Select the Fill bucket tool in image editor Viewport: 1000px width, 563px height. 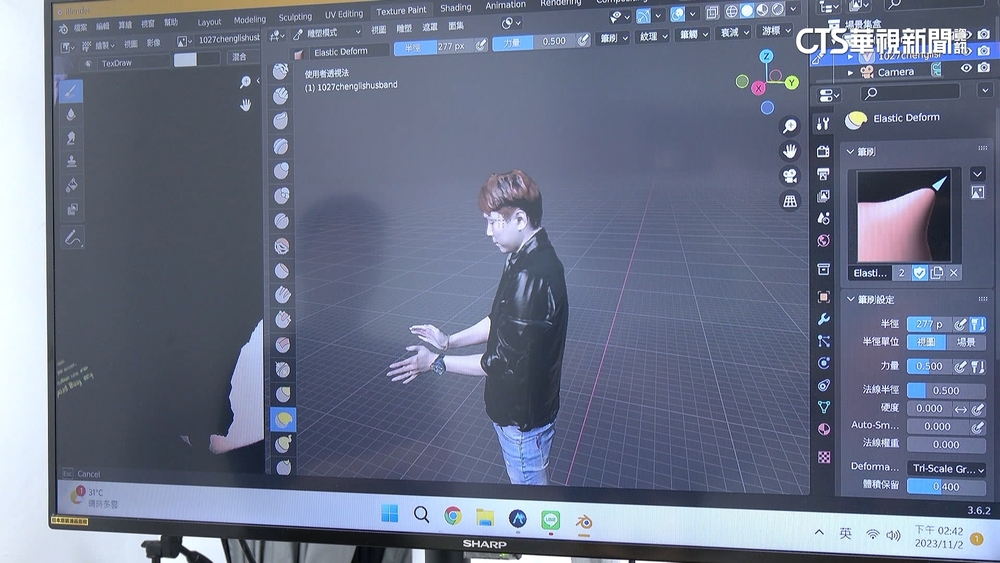point(71,185)
